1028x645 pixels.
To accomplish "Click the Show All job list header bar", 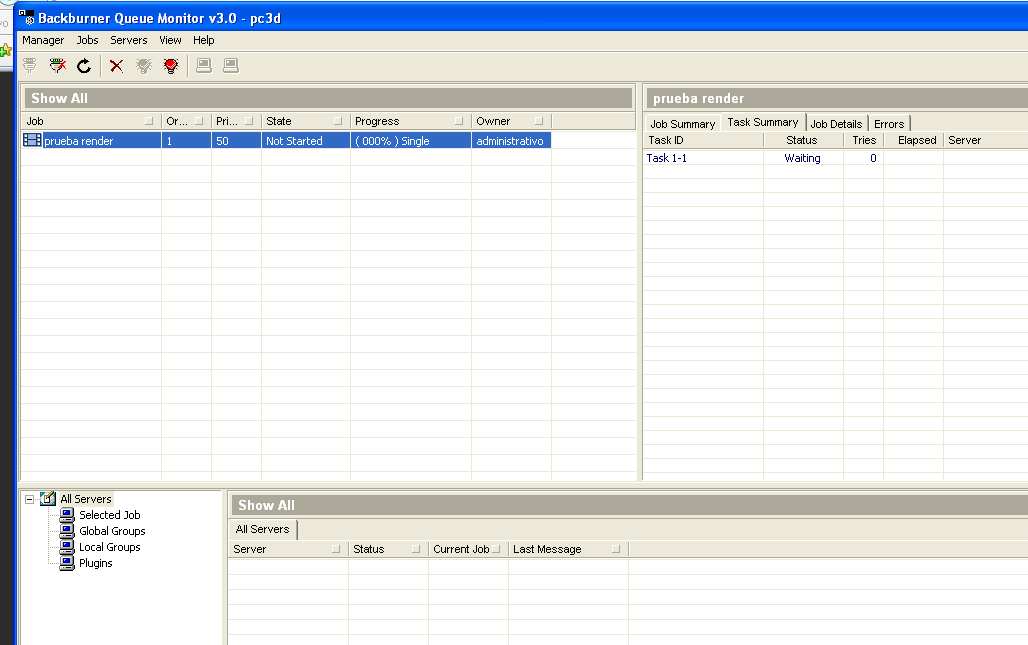I will click(x=328, y=98).
